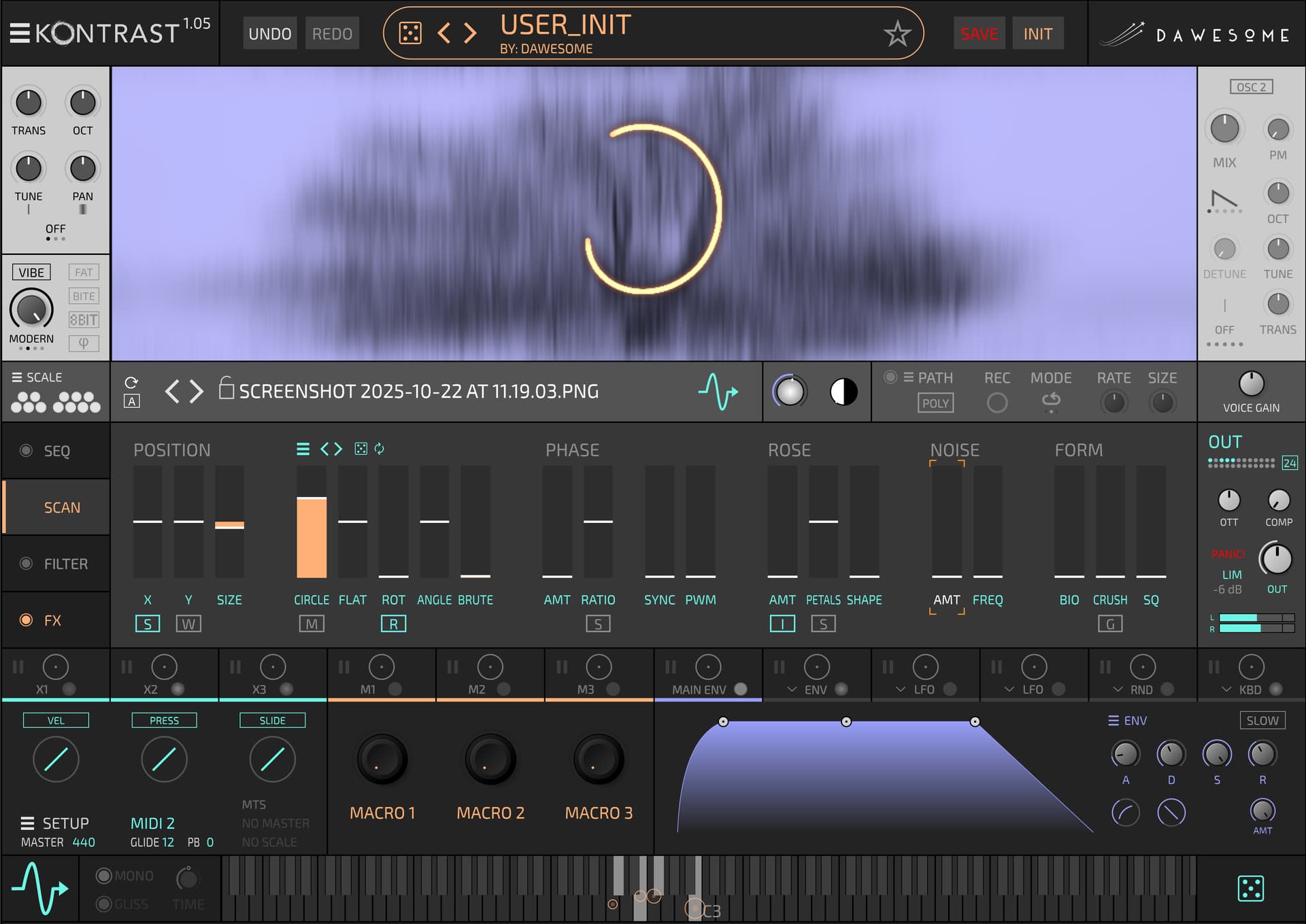This screenshot has width=1306, height=924.
Task: Favorite the preset with the star icon
Action: point(897,33)
